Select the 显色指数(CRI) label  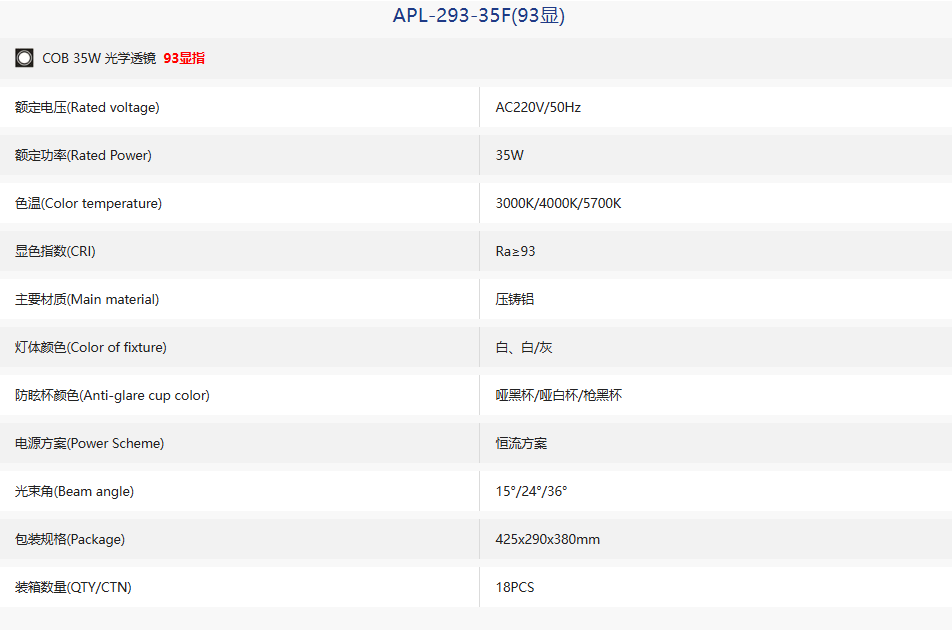coord(55,251)
